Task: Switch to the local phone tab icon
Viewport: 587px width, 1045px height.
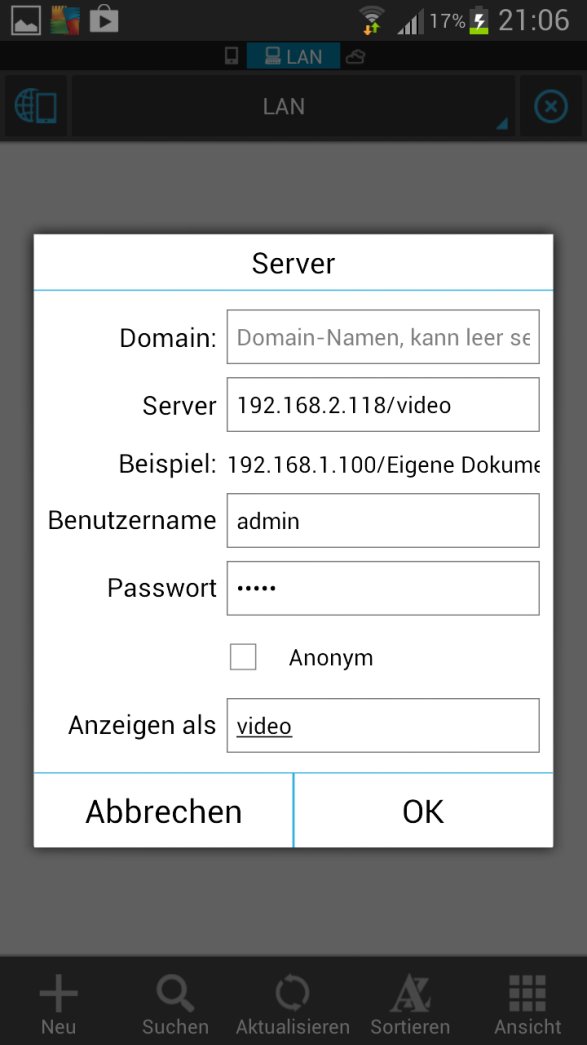Action: pos(231,56)
